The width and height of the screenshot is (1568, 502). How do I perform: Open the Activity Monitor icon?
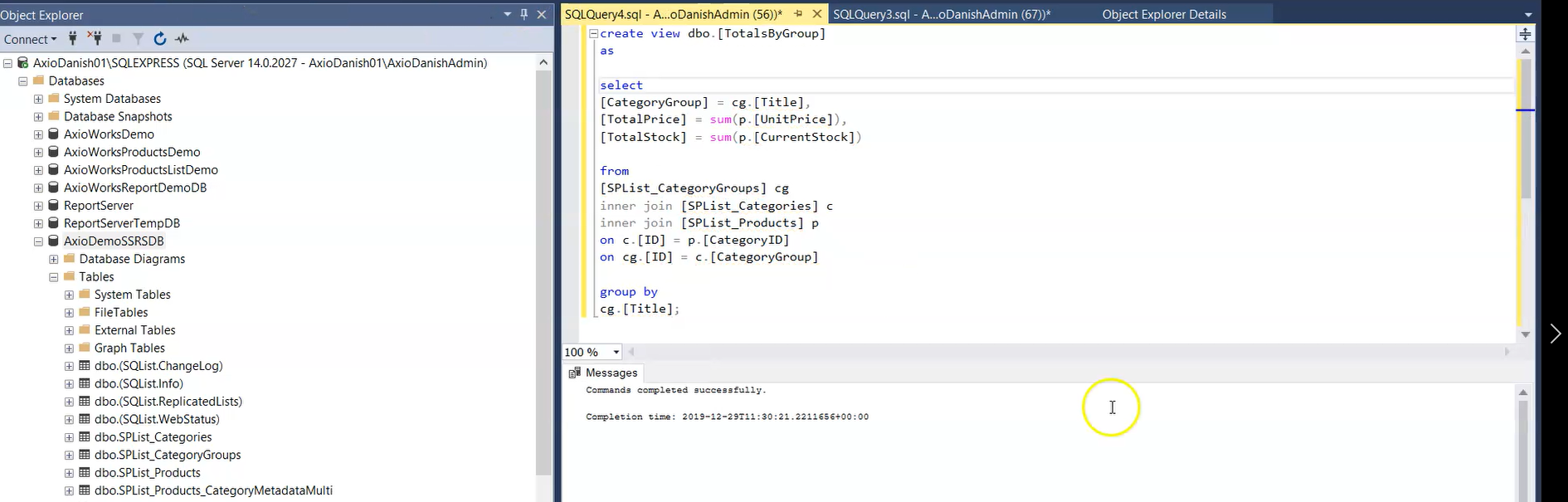click(x=183, y=38)
